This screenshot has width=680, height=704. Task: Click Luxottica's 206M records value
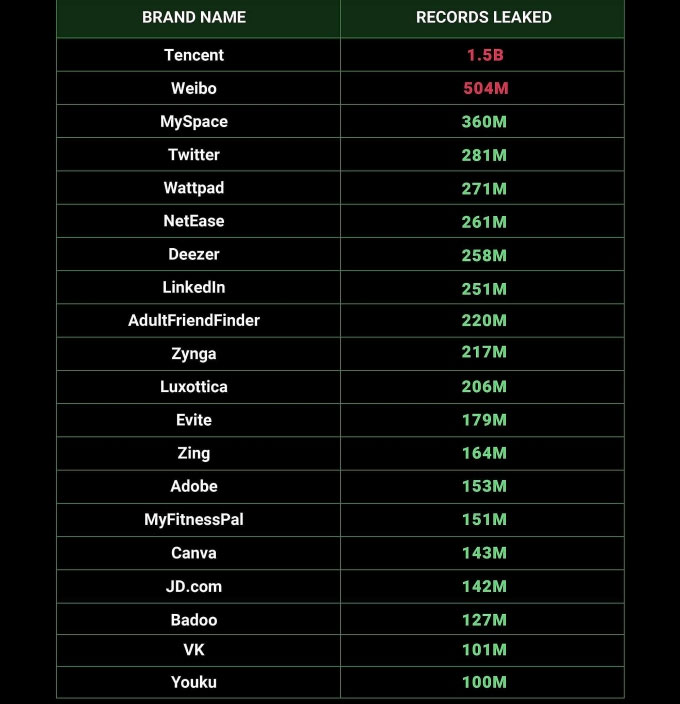pos(485,387)
